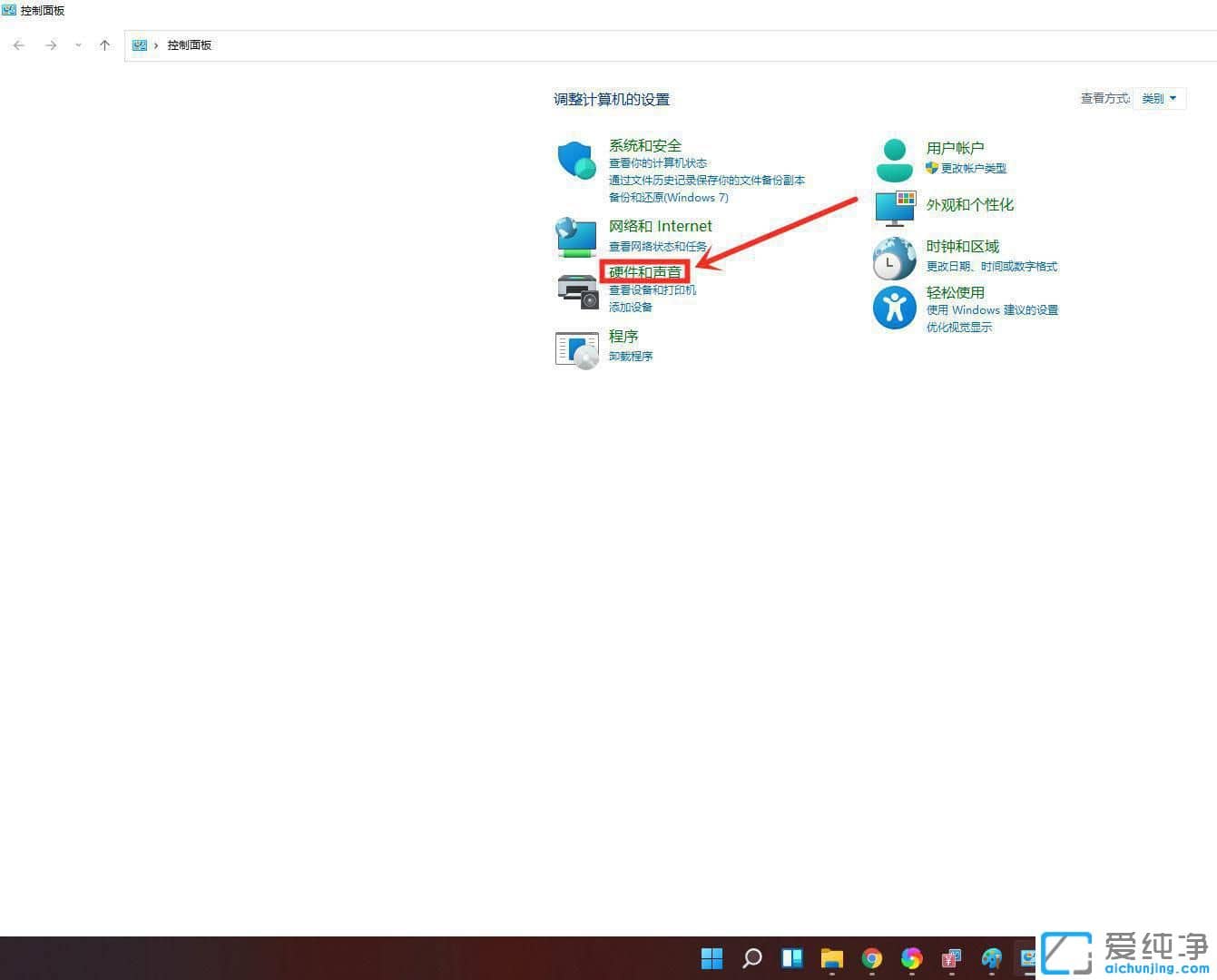Open 用户帐户 via its user icon

click(895, 158)
